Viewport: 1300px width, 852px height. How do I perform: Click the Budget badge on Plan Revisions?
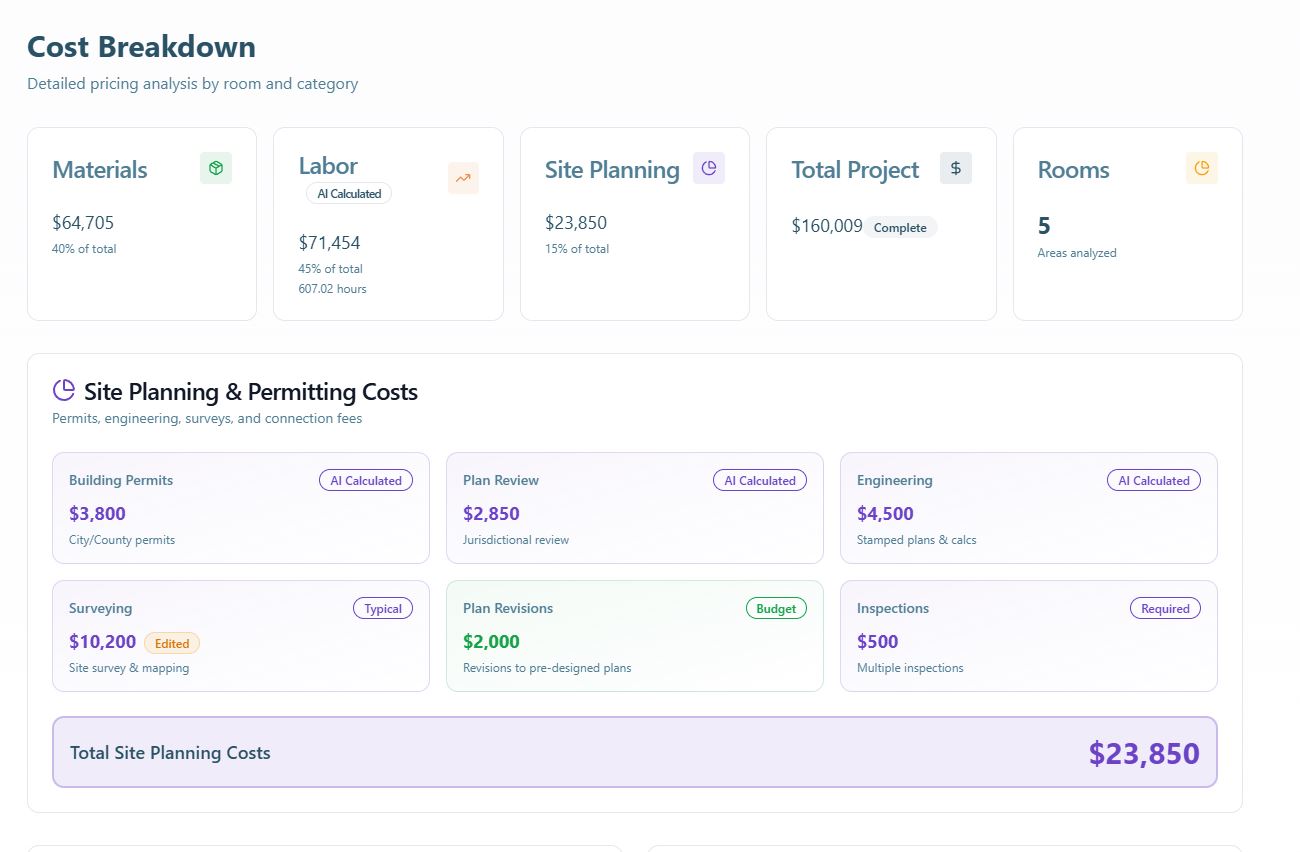[776, 608]
